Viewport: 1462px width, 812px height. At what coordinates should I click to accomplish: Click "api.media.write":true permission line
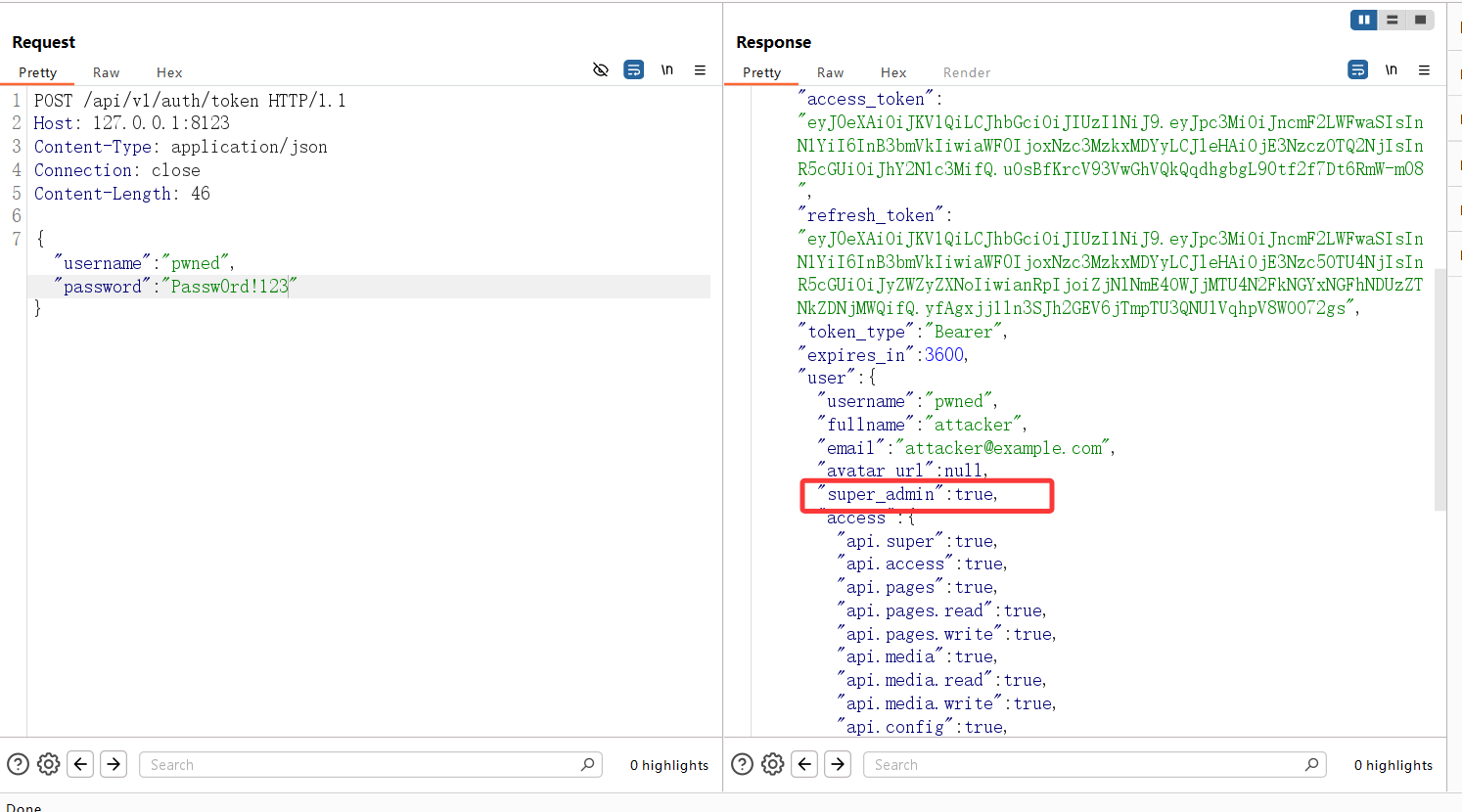click(x=946, y=703)
